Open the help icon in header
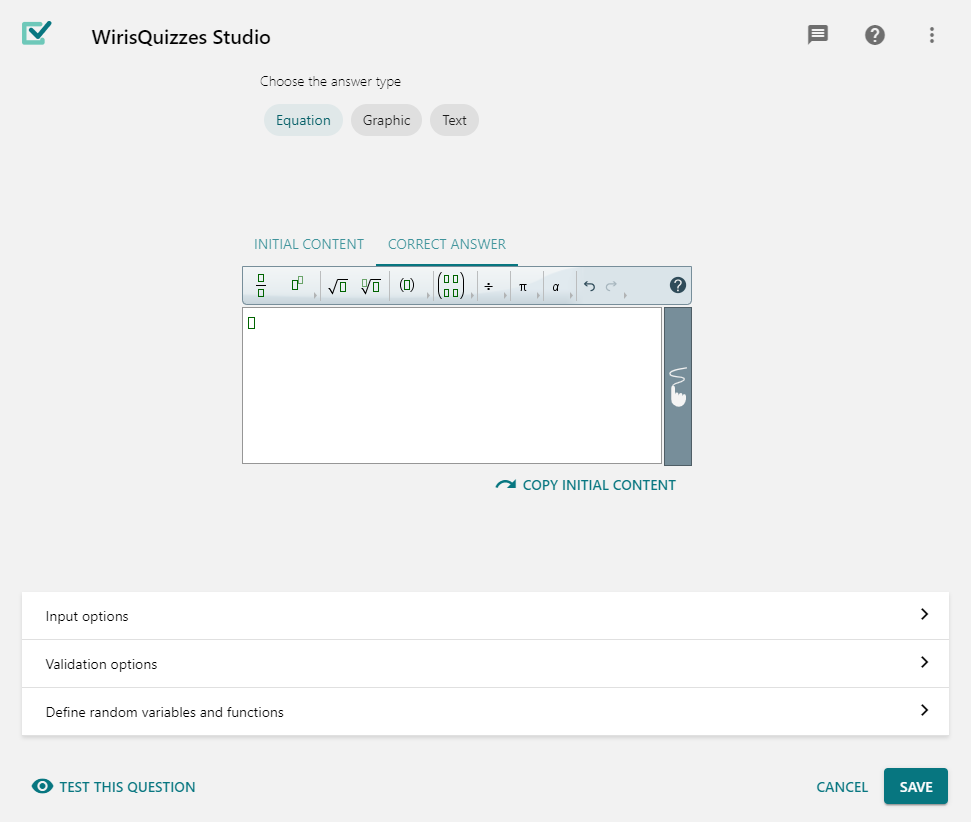Viewport: 971px width, 822px height. tap(874, 35)
